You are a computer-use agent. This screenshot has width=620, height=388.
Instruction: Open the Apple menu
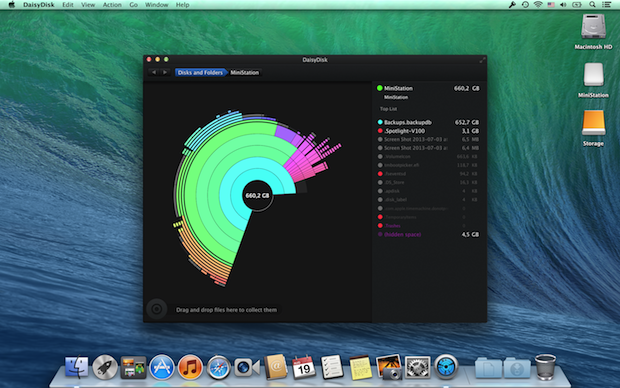pos(11,5)
